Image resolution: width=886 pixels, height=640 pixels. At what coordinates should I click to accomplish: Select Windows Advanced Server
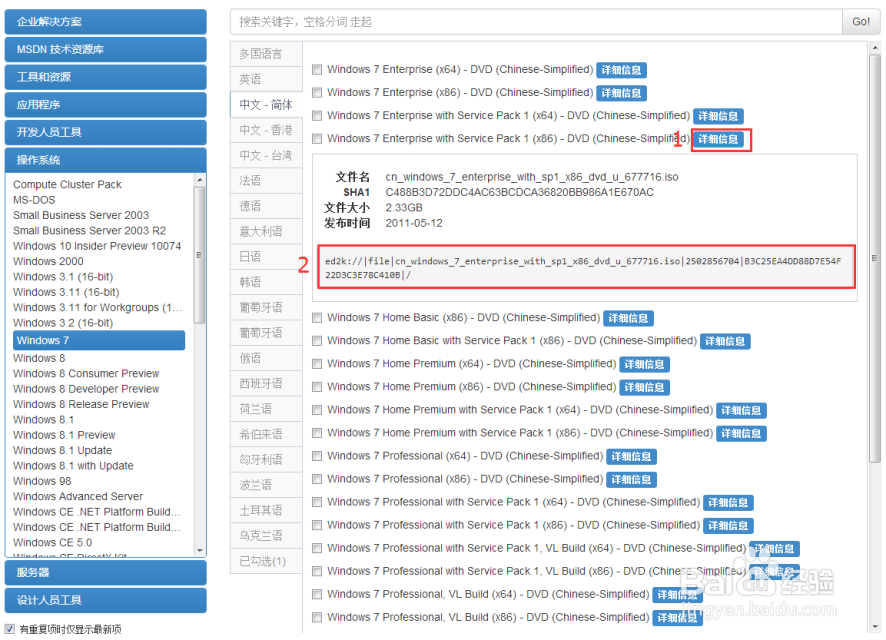78,496
